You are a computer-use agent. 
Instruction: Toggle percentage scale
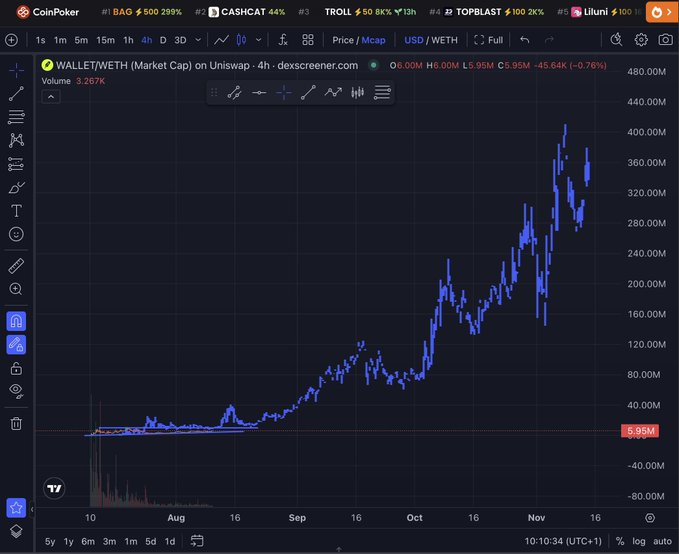pyautogui.click(x=620, y=541)
